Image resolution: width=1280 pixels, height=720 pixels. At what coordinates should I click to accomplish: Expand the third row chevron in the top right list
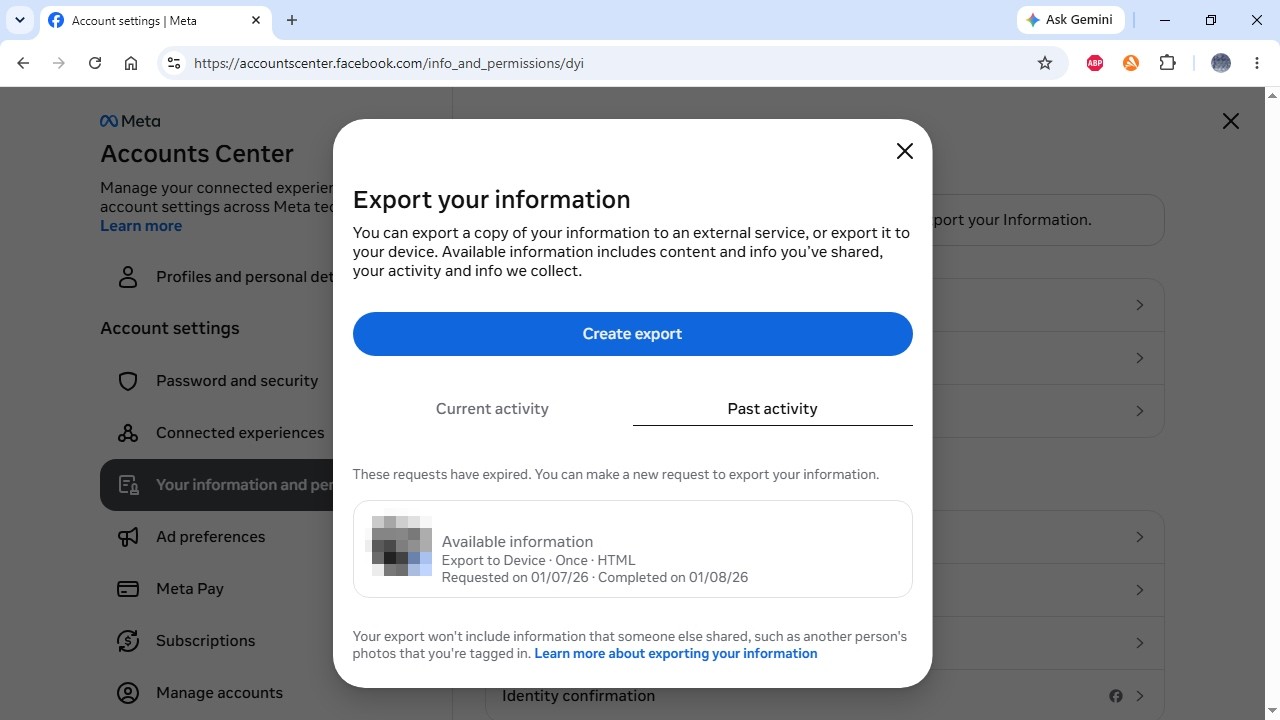[x=1139, y=411]
